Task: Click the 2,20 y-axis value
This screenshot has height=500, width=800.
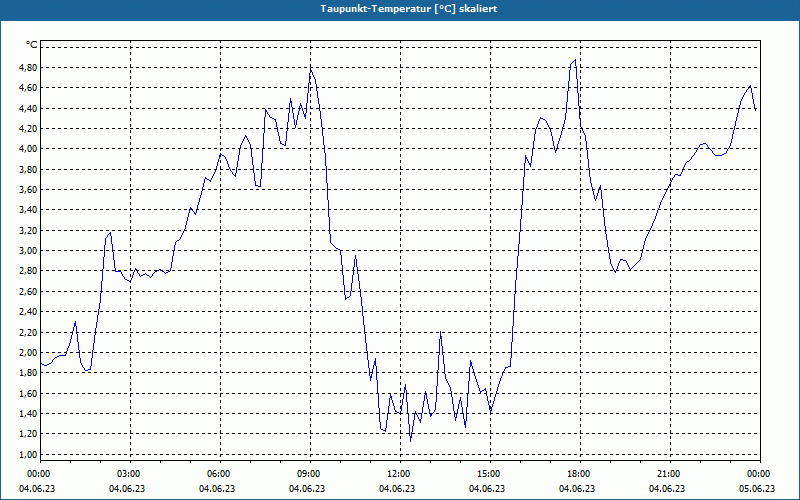Action: click(x=29, y=332)
